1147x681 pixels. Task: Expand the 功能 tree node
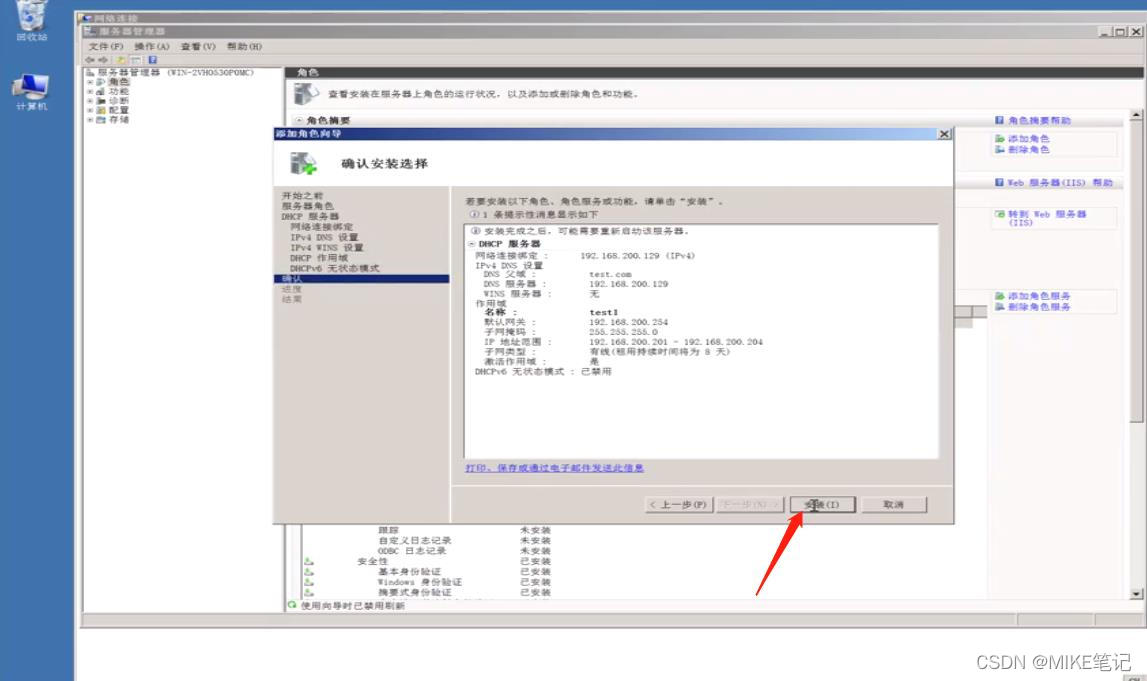90,91
